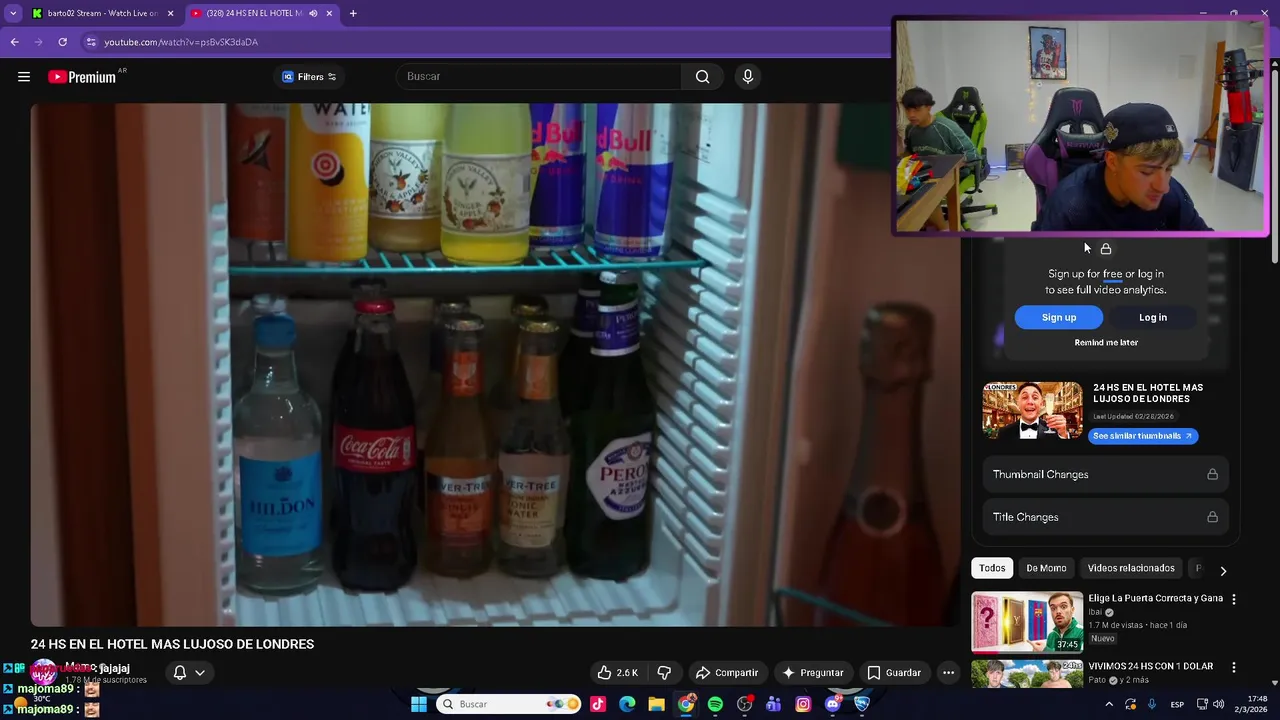Viewport: 1280px width, 720px height.
Task: Close the barto02 Stream tab
Action: pyautogui.click(x=170, y=13)
